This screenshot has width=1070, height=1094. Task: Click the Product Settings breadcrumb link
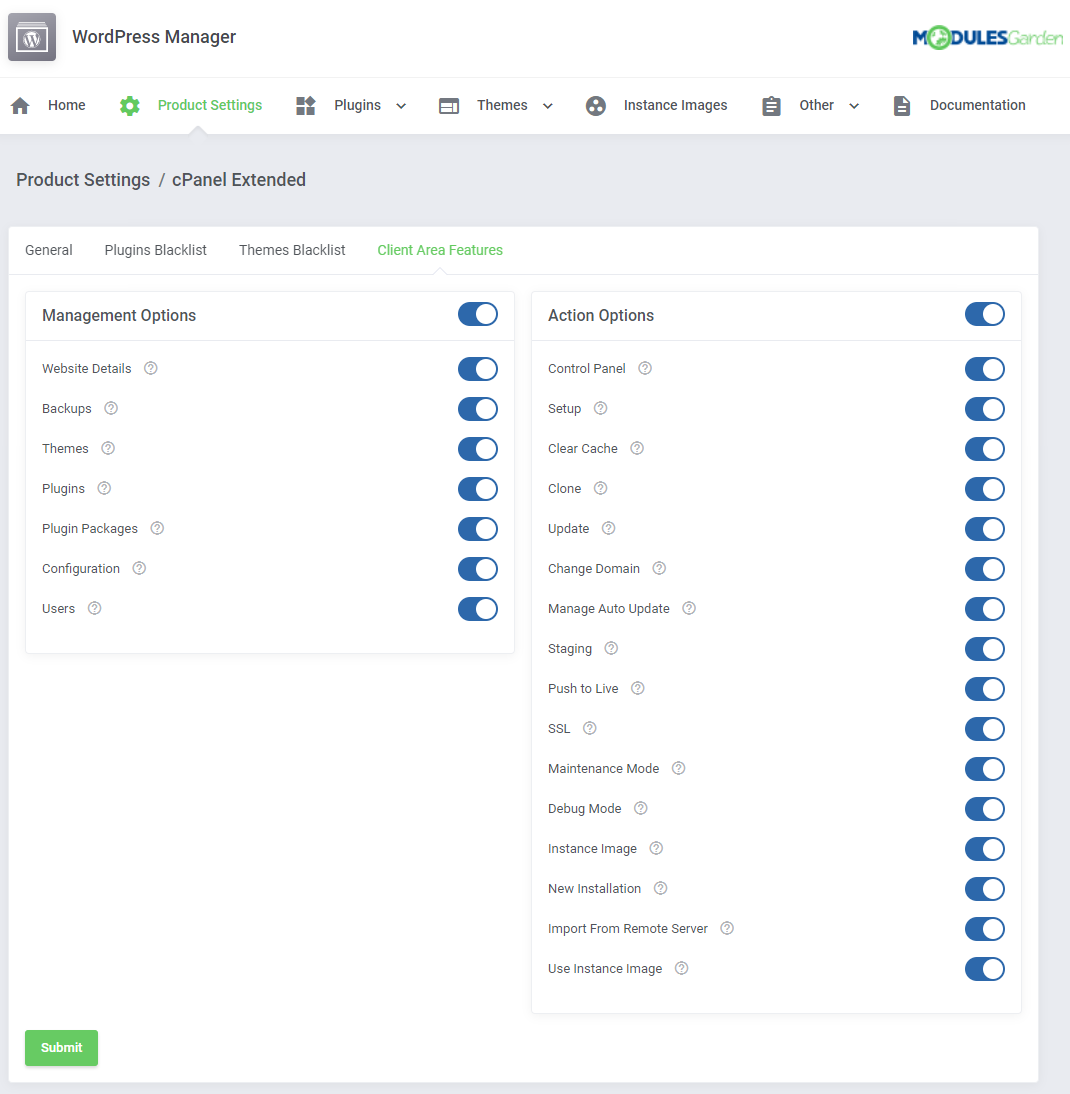pyautogui.click(x=83, y=180)
